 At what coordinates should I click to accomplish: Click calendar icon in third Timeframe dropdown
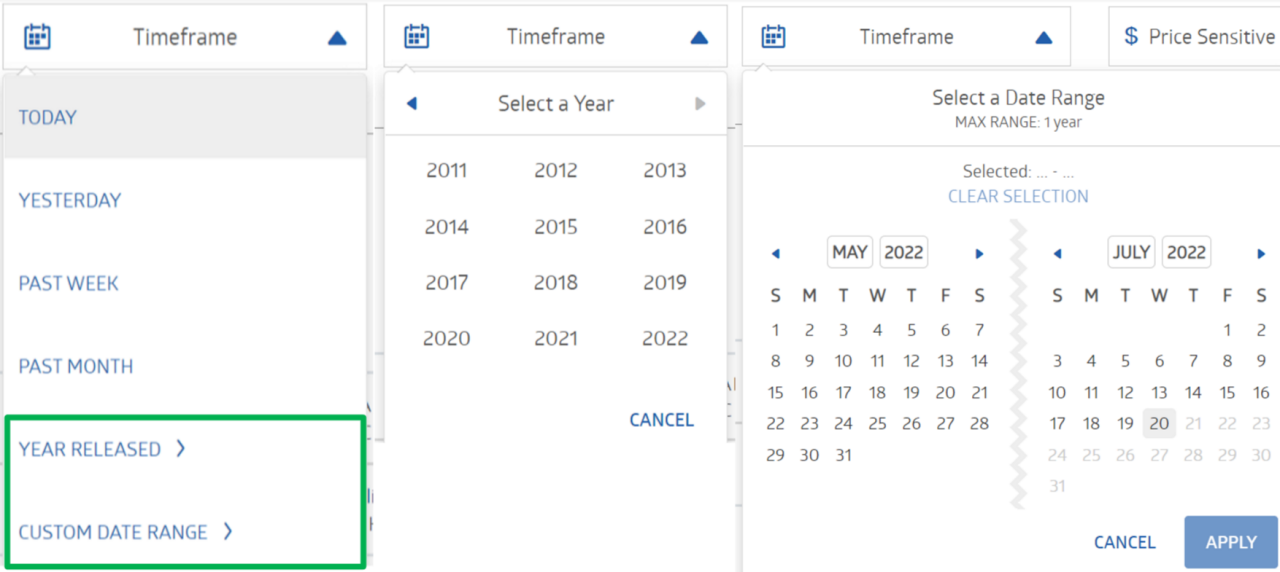[773, 37]
